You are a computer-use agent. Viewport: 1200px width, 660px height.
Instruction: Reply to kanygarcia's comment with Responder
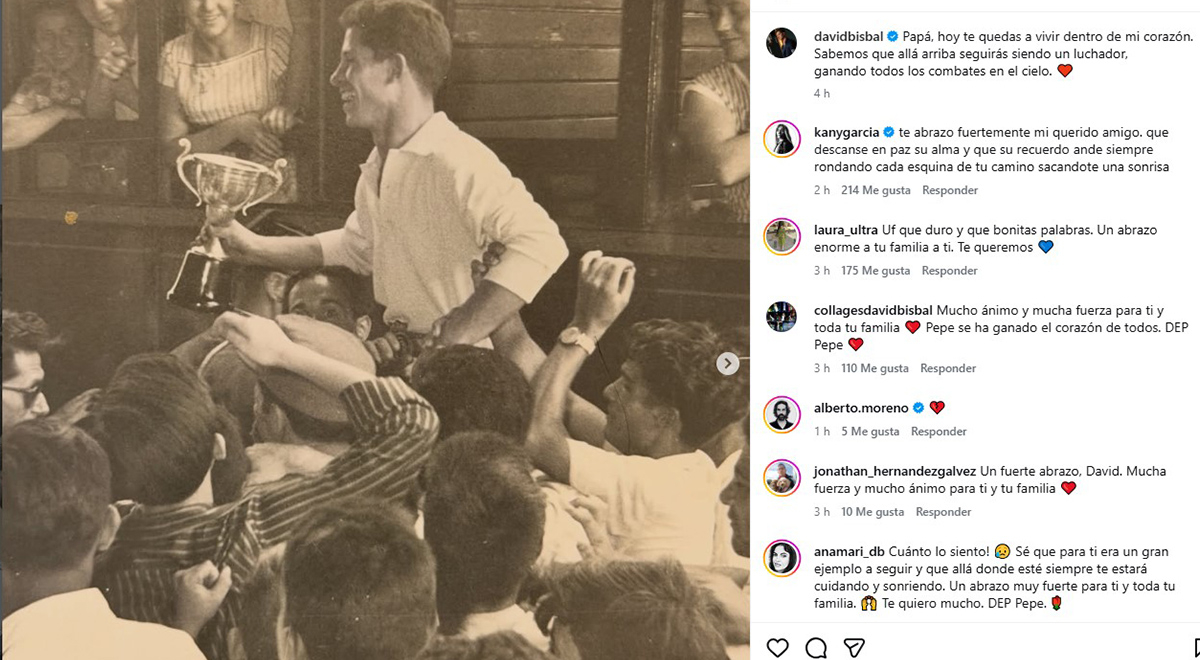950,190
